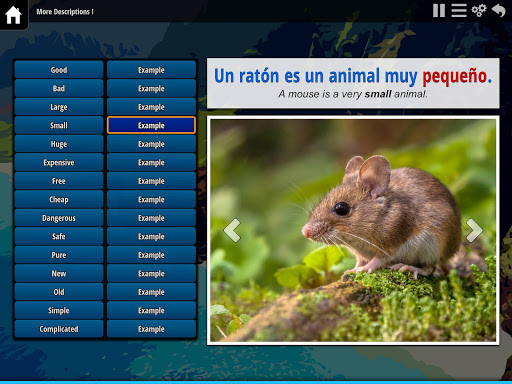Pause the lesson playback
The height and width of the screenshot is (384, 512).
pos(439,11)
